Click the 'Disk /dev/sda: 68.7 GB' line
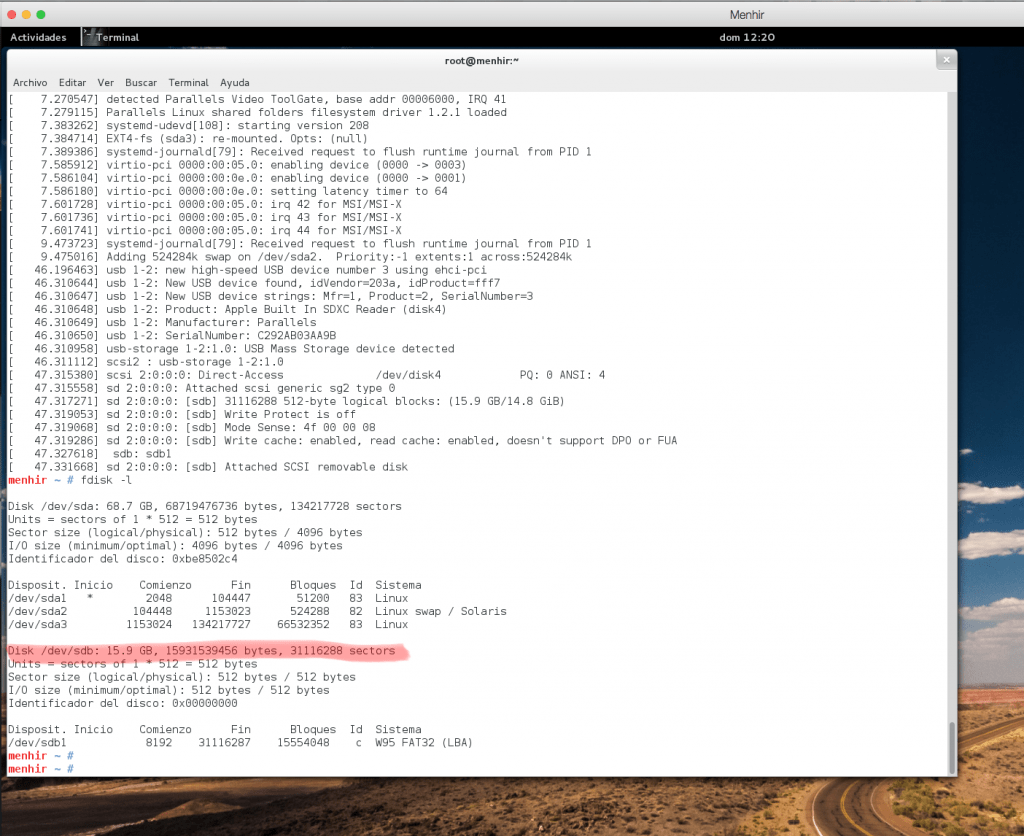1024x836 pixels. click(204, 506)
